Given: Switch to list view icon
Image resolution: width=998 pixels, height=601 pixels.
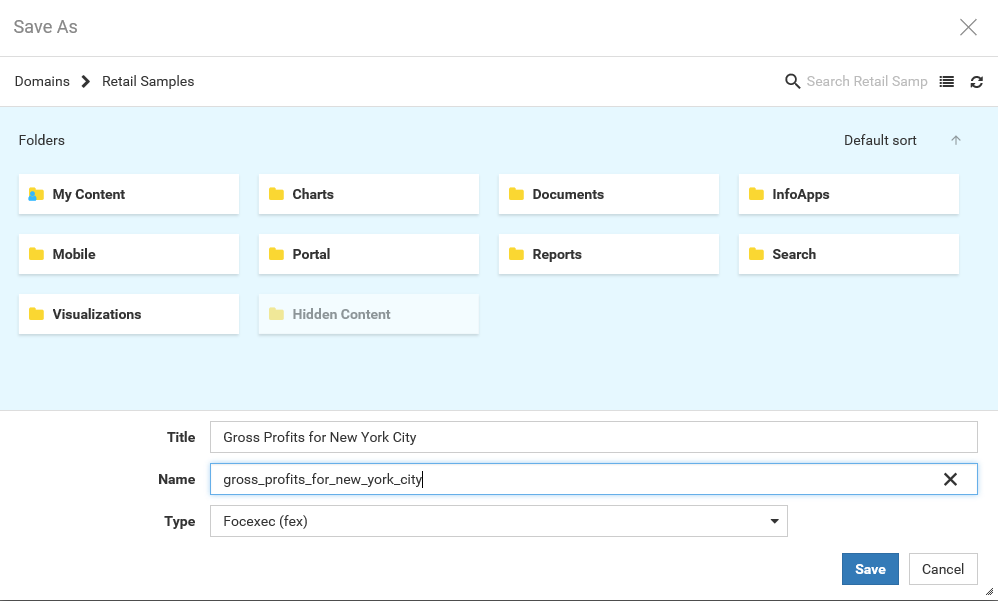Looking at the screenshot, I should tap(947, 82).
